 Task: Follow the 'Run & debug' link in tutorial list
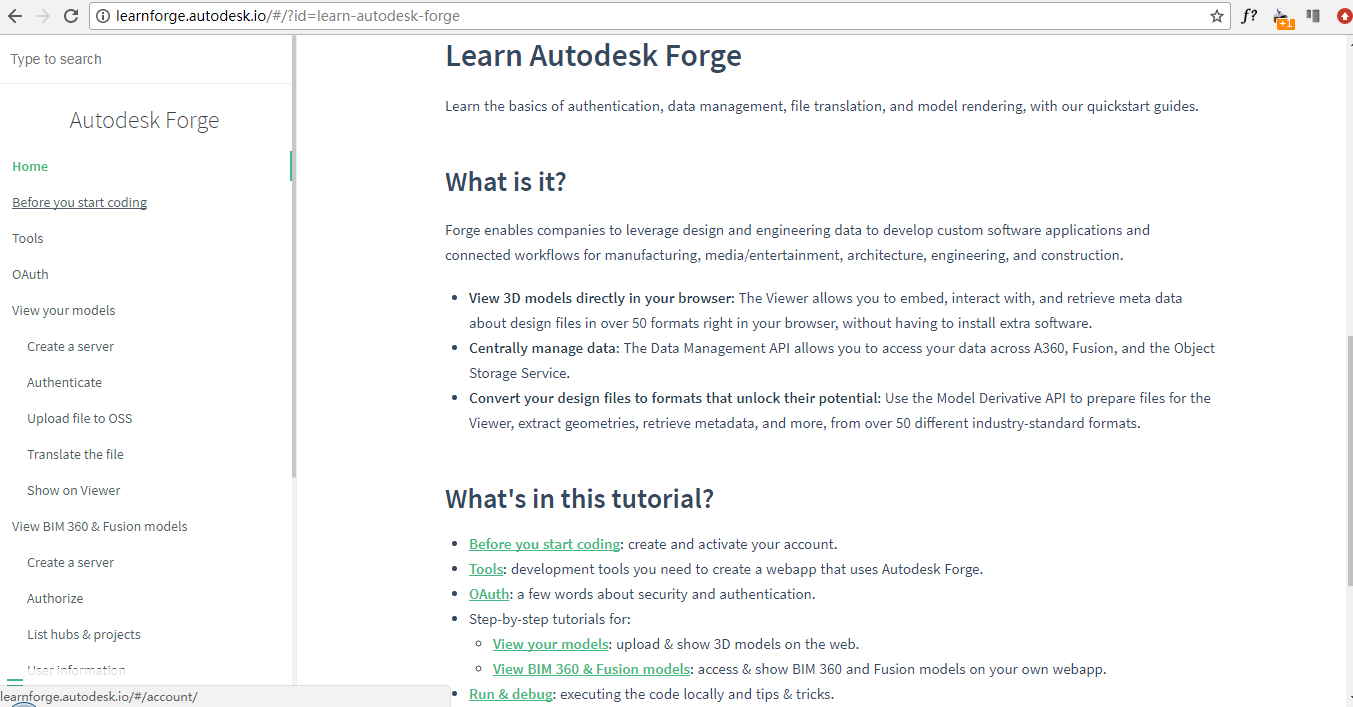point(510,694)
